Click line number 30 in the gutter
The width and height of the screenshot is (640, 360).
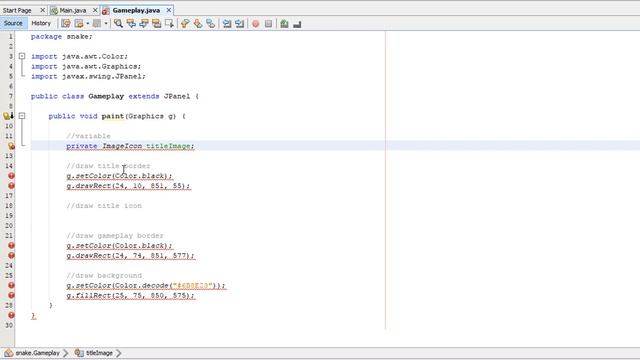click(9, 325)
